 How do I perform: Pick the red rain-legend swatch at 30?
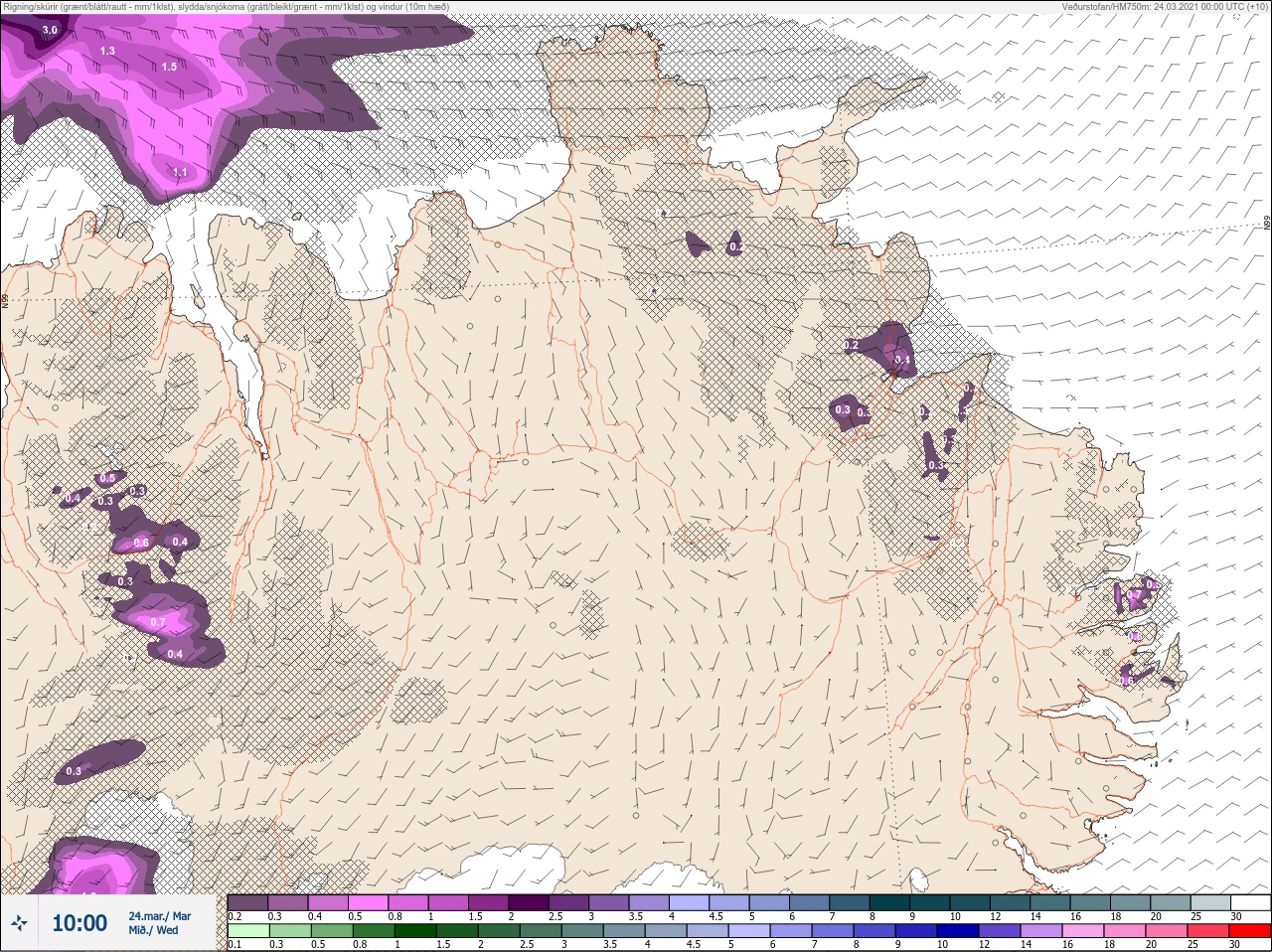1249,931
